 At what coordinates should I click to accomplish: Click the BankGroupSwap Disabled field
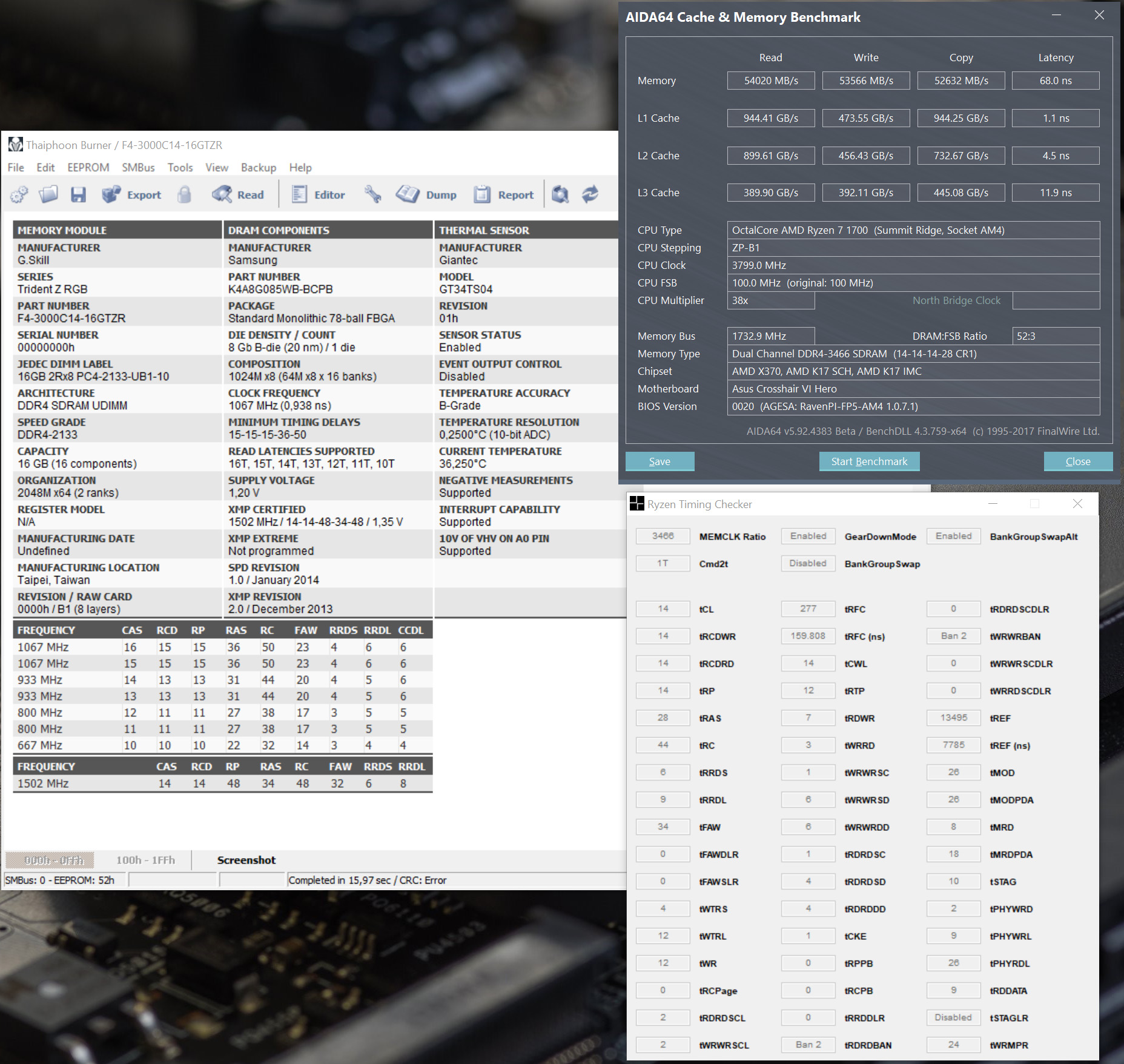point(808,563)
